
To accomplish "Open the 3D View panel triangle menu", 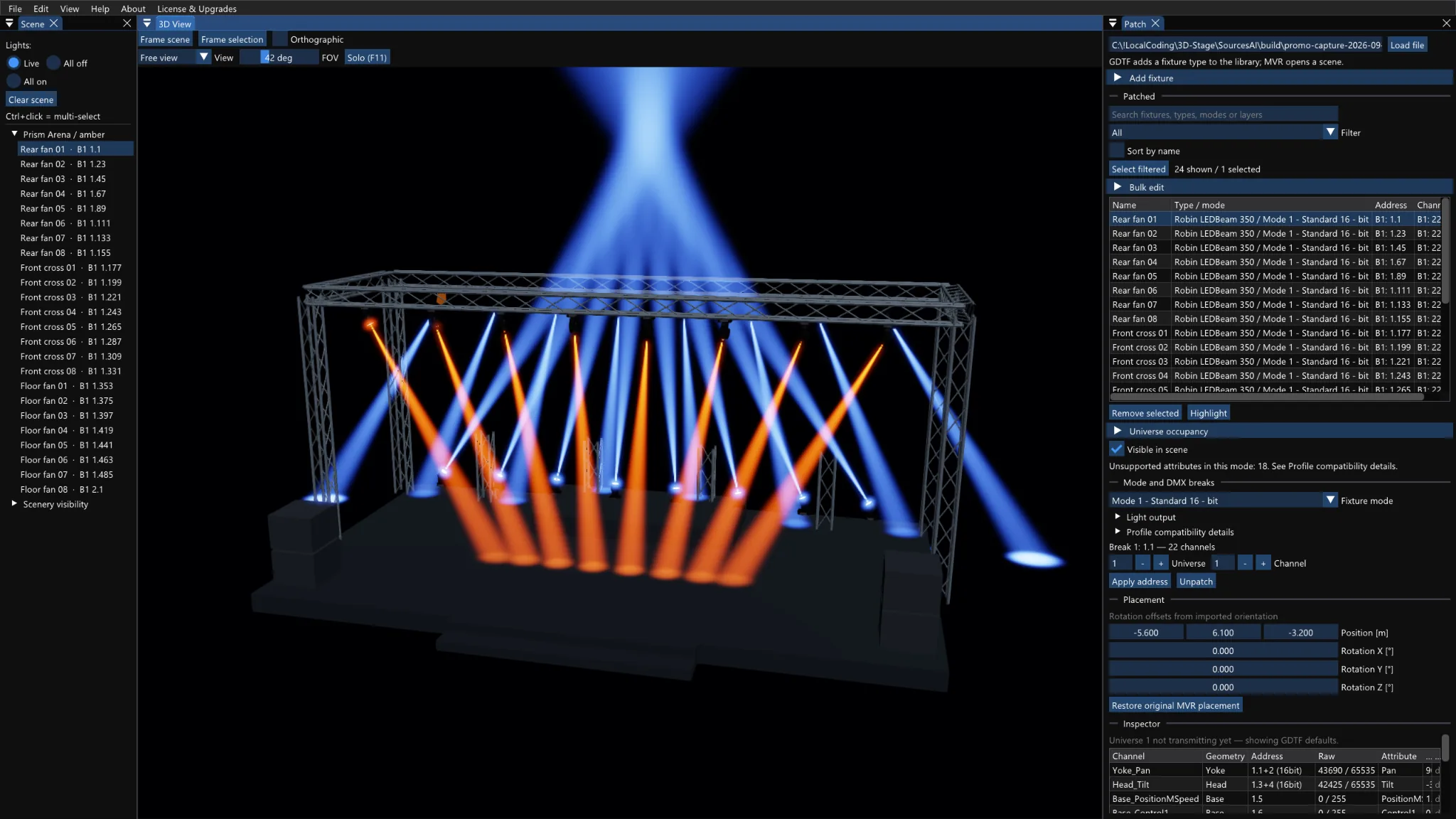I will pos(147,23).
